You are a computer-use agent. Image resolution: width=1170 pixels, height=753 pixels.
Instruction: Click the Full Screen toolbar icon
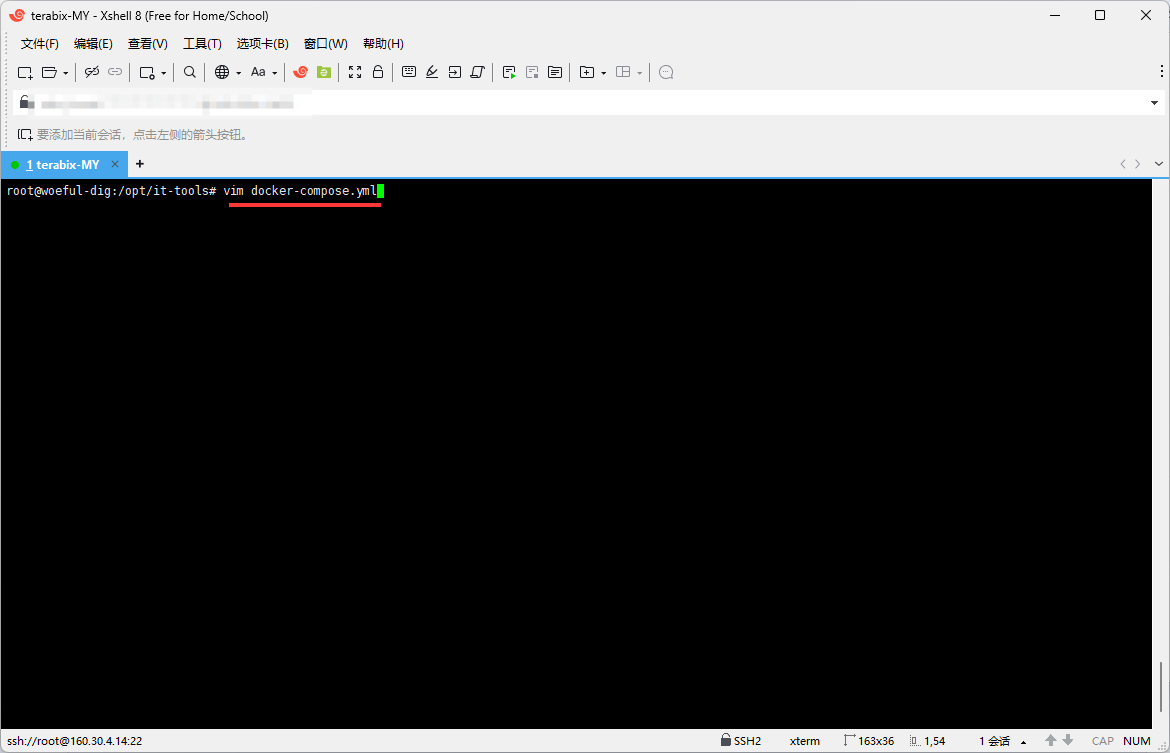point(355,72)
